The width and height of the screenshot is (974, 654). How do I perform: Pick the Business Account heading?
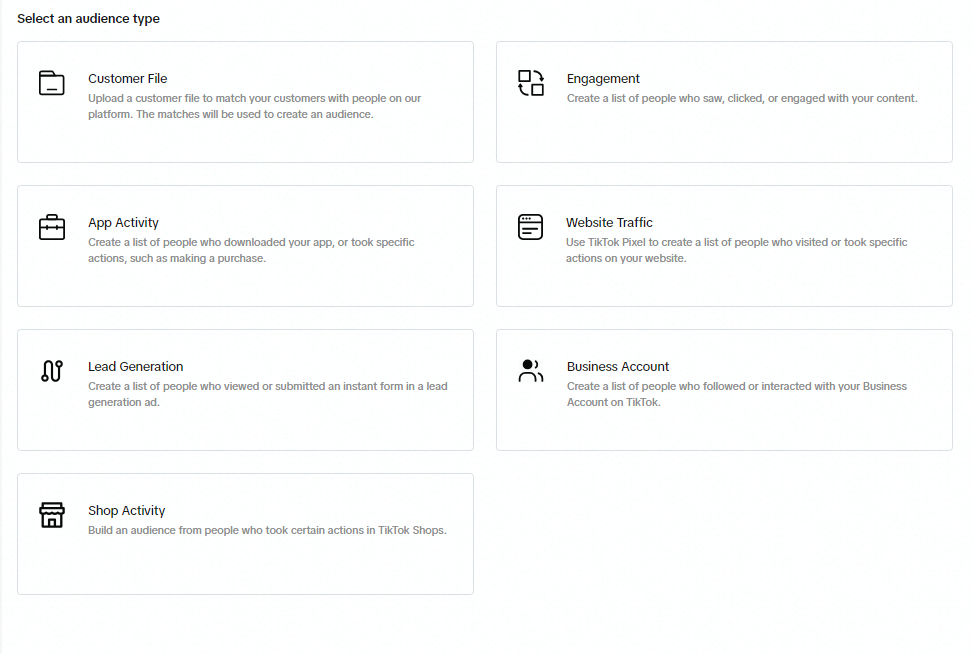(x=618, y=367)
